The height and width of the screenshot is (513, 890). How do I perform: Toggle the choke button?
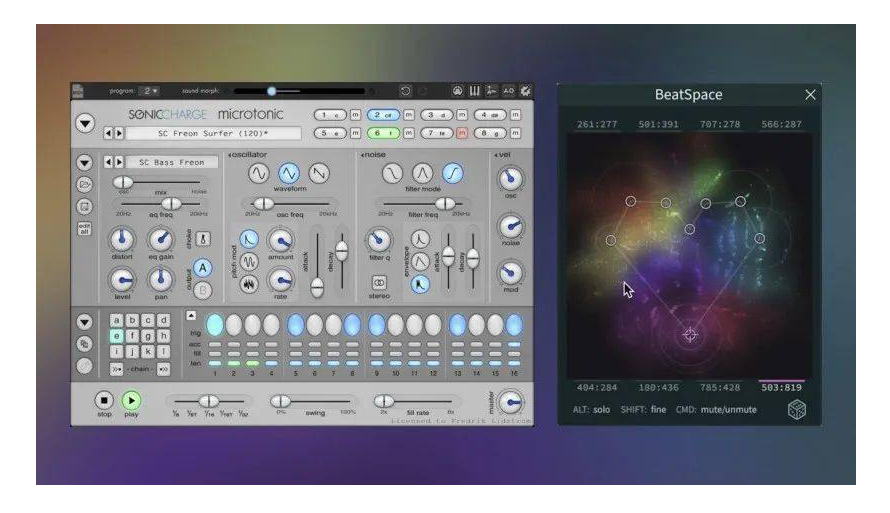[x=203, y=239]
